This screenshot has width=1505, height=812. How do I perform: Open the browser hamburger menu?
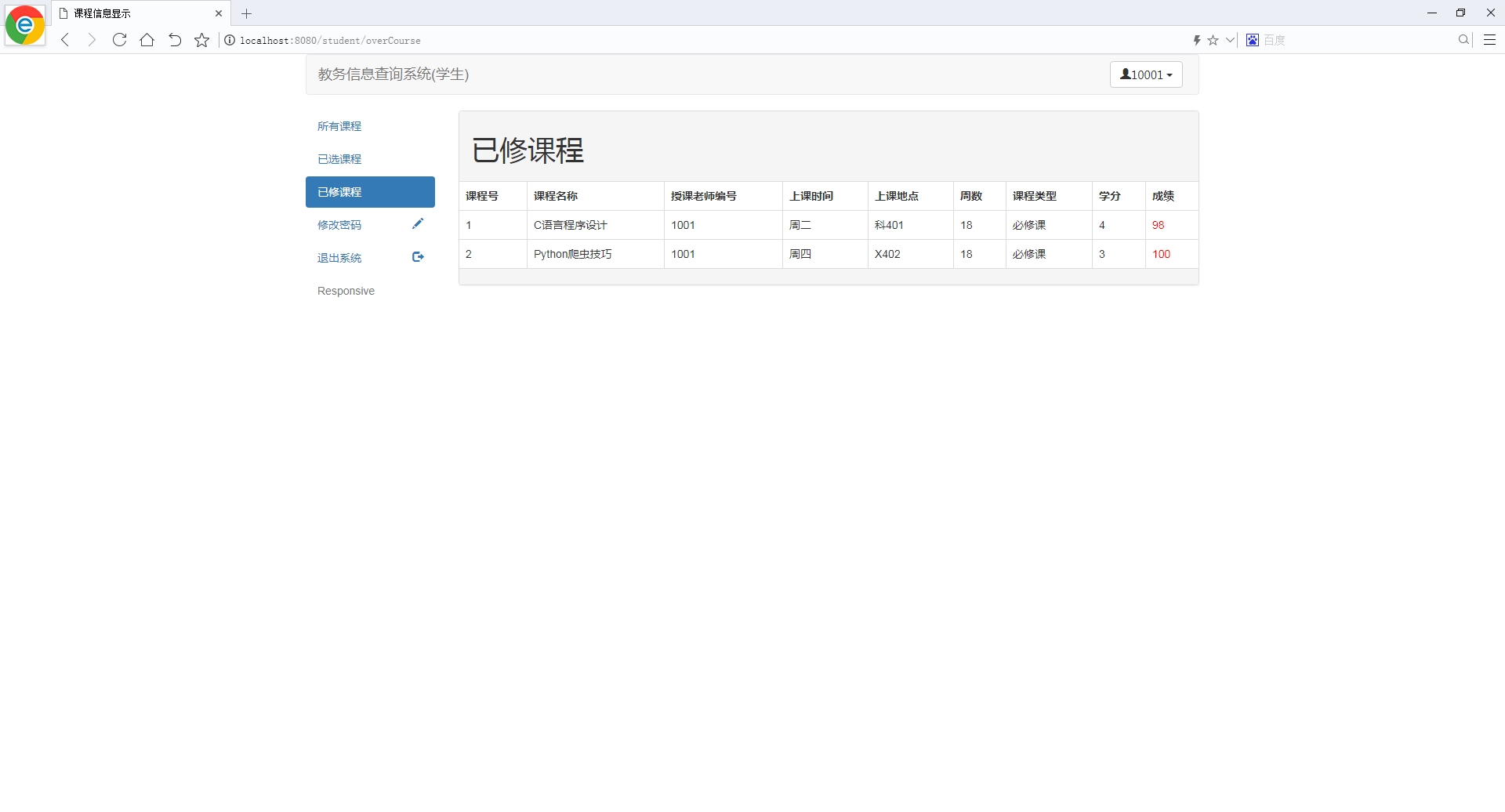[1490, 40]
